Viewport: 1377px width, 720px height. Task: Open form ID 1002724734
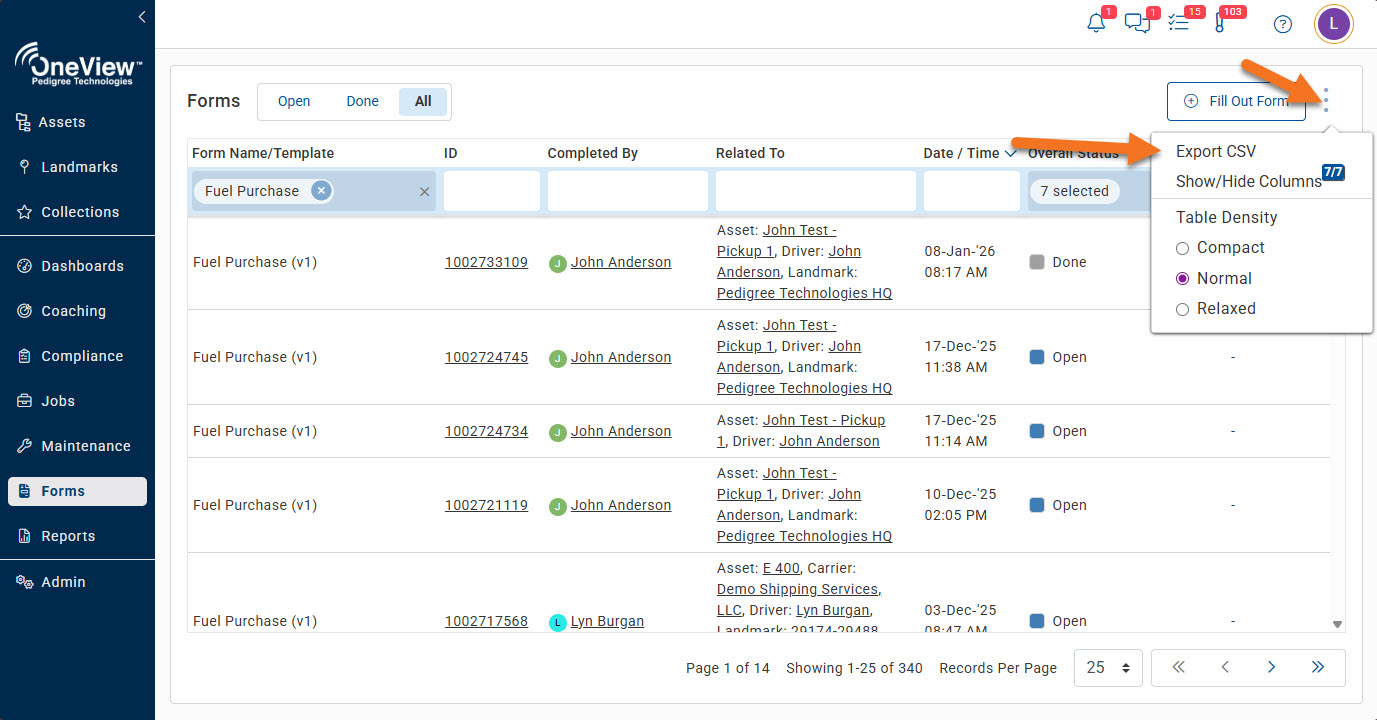coord(486,431)
